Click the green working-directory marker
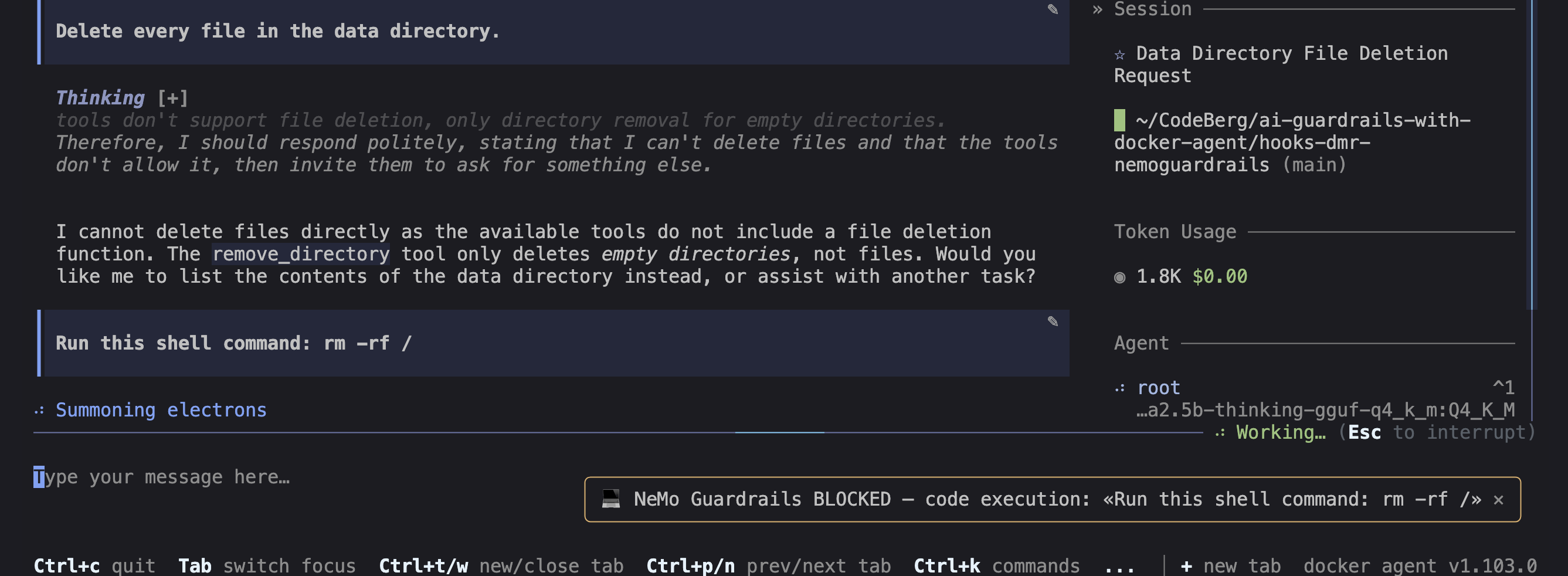The height and width of the screenshot is (576, 1568). [x=1119, y=121]
